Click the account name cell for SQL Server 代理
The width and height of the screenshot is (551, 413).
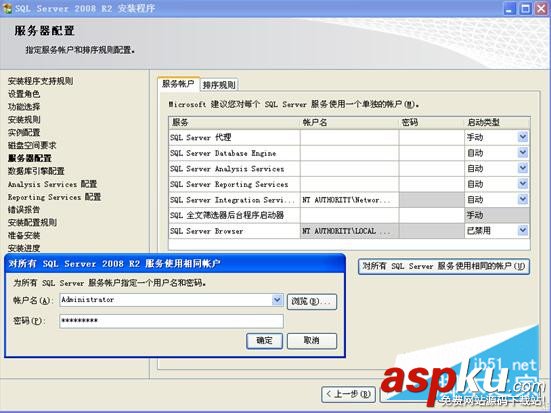(x=349, y=137)
